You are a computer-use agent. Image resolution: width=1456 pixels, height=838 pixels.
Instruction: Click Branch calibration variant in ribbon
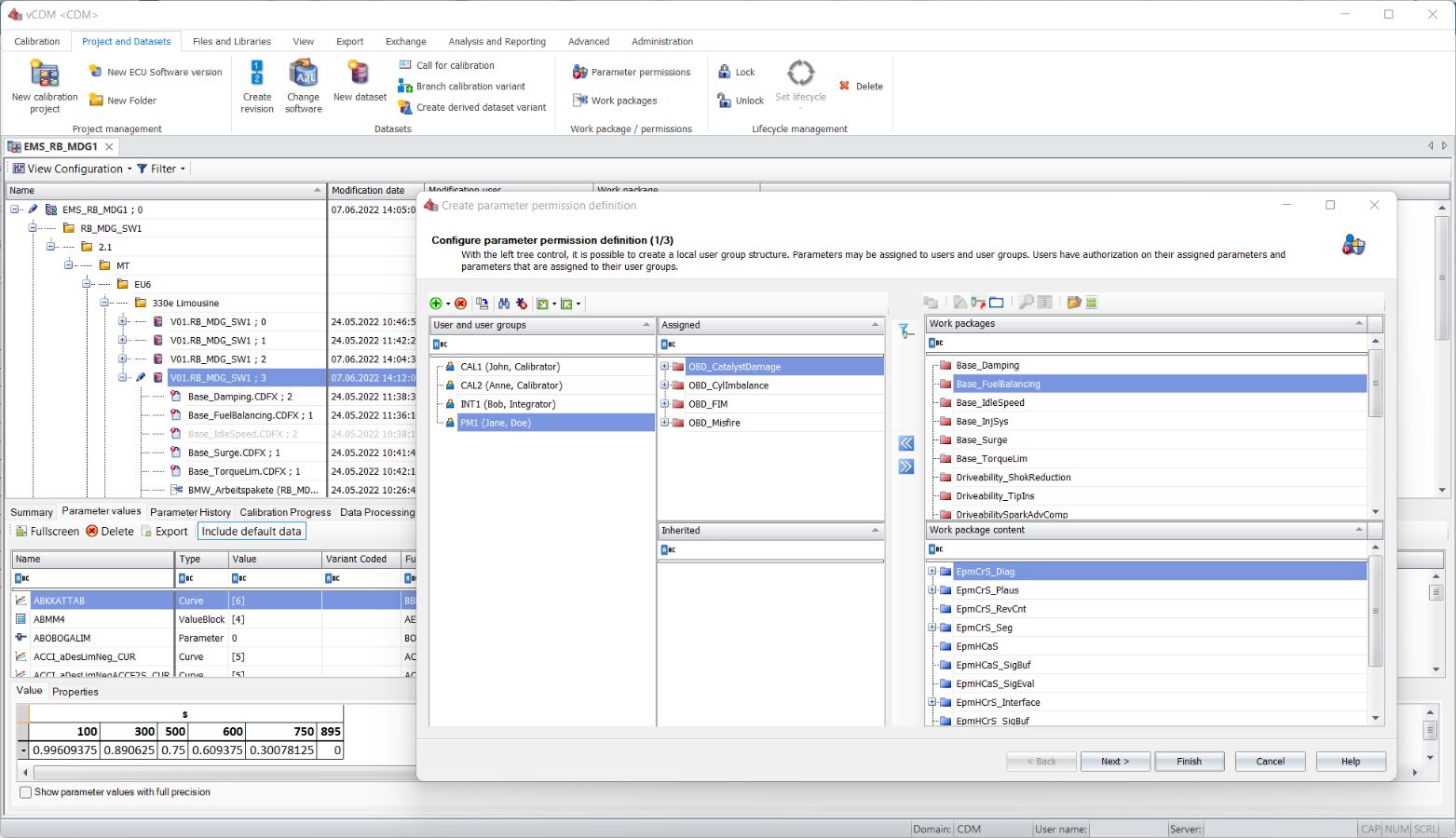(x=462, y=86)
